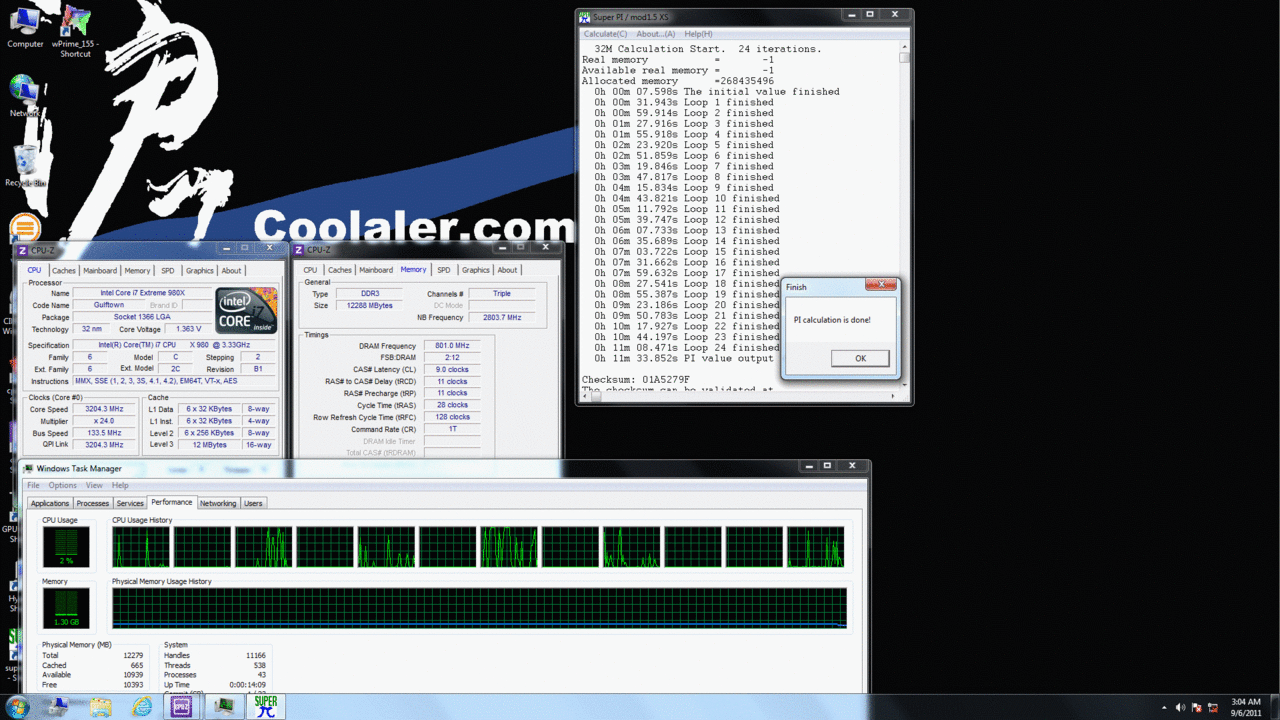Switch to the Networking tab in Task Manager

(218, 503)
